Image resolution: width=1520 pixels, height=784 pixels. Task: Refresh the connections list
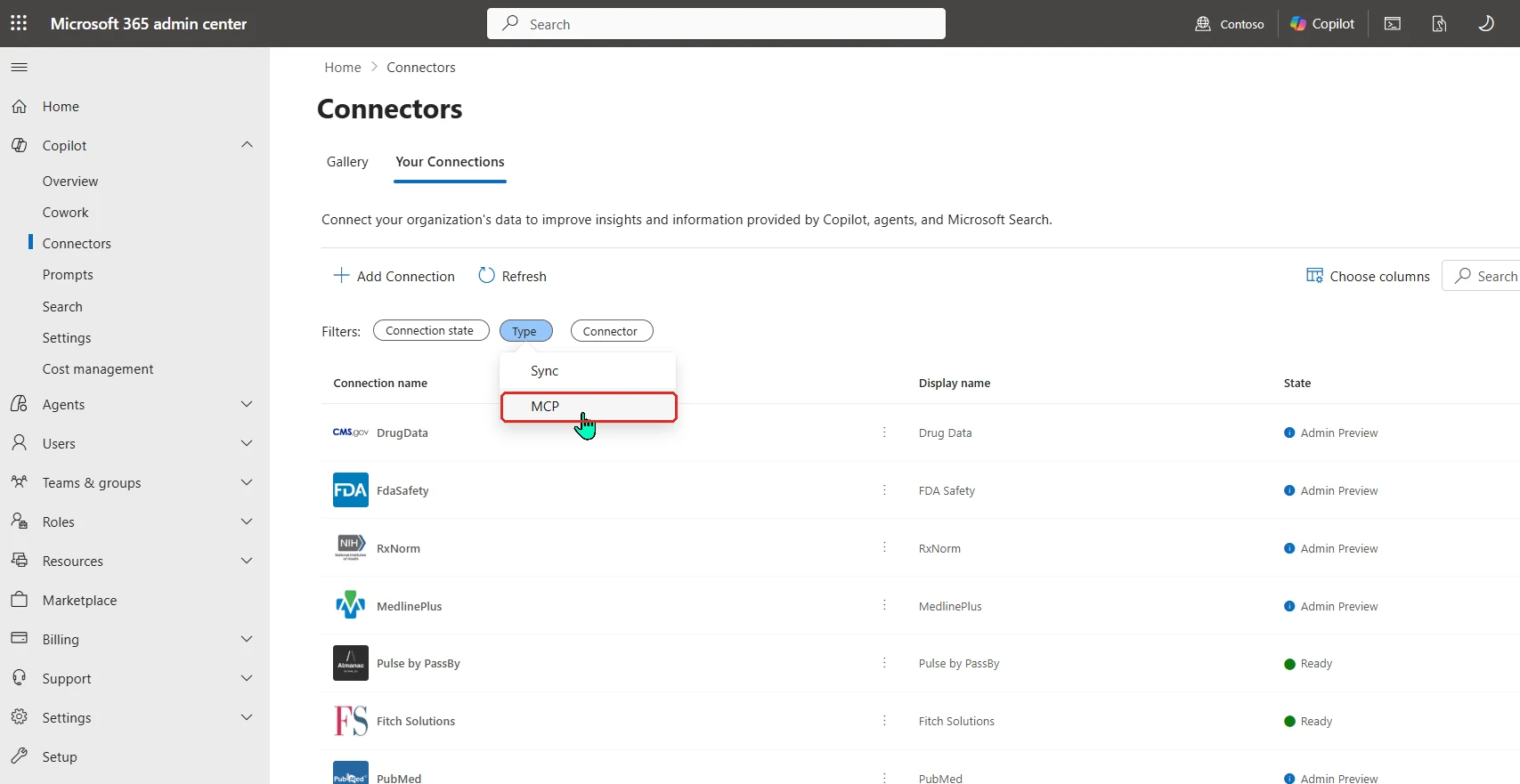(x=513, y=277)
